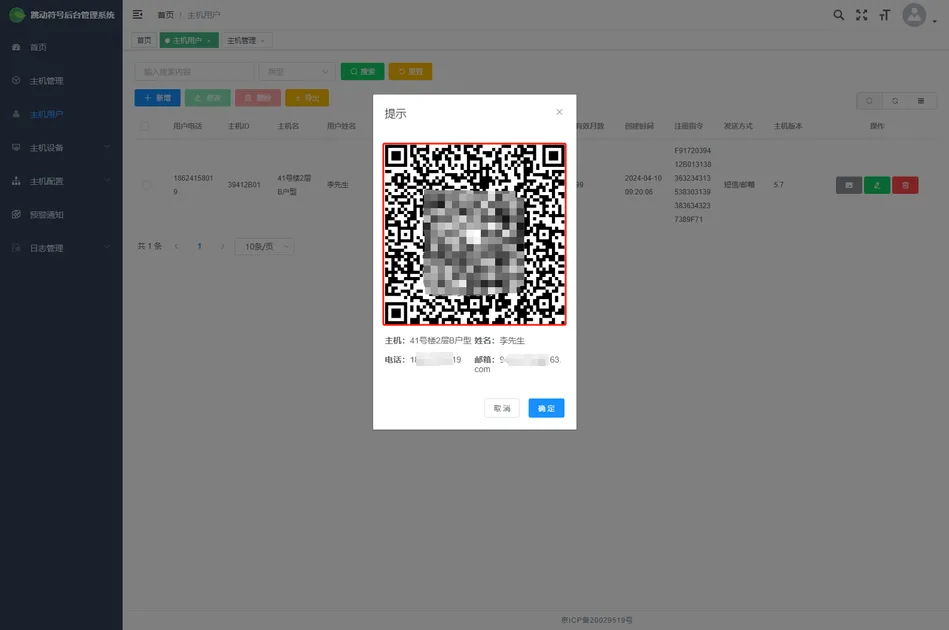Open the user avatar menu
Screen dimensions: 949x630
pos(919,15)
